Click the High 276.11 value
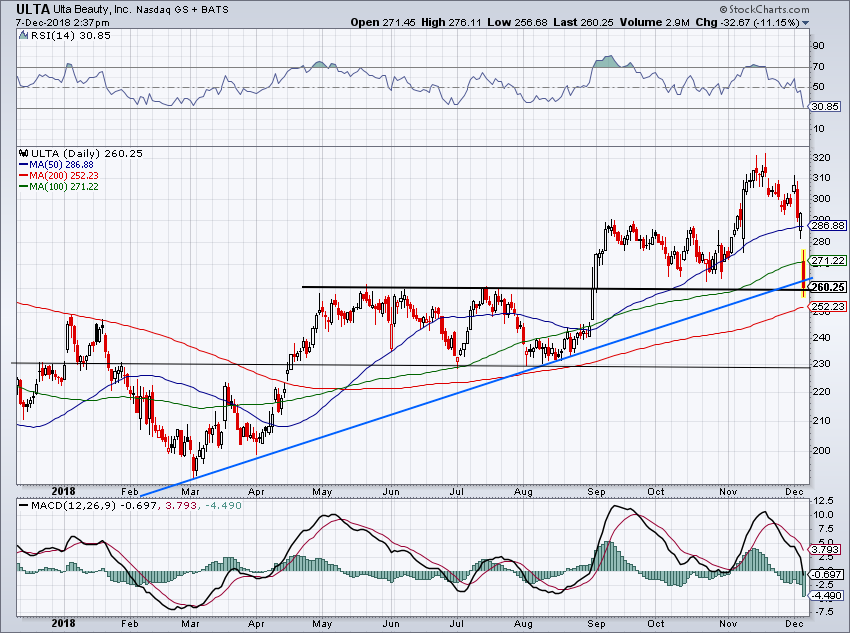This screenshot has width=850, height=633. [x=451, y=23]
